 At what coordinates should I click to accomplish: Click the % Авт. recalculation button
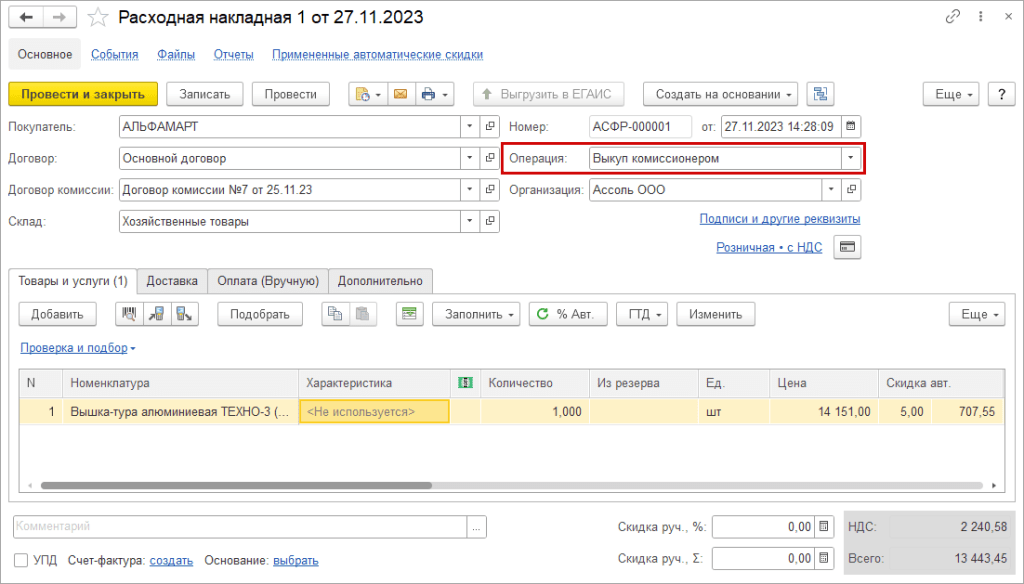pyautogui.click(x=568, y=314)
